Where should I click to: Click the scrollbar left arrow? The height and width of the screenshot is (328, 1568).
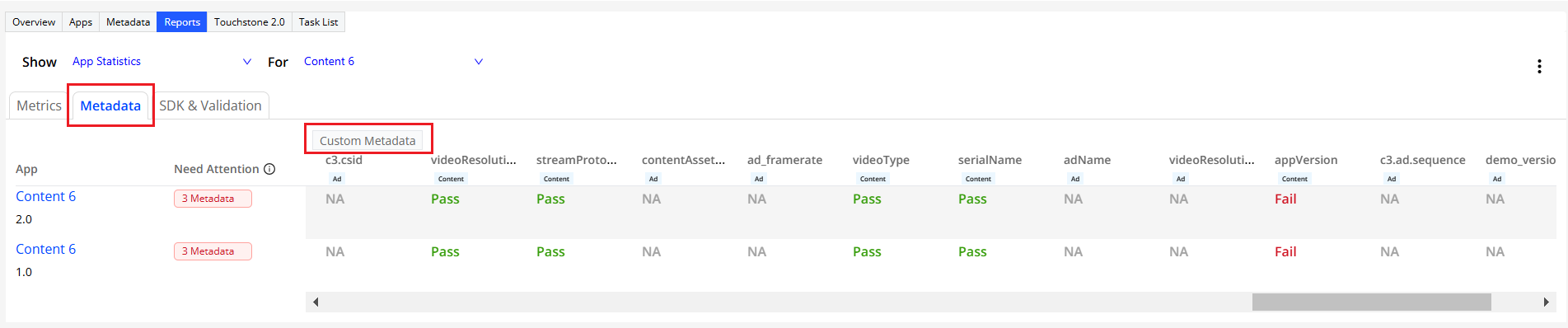point(316,302)
